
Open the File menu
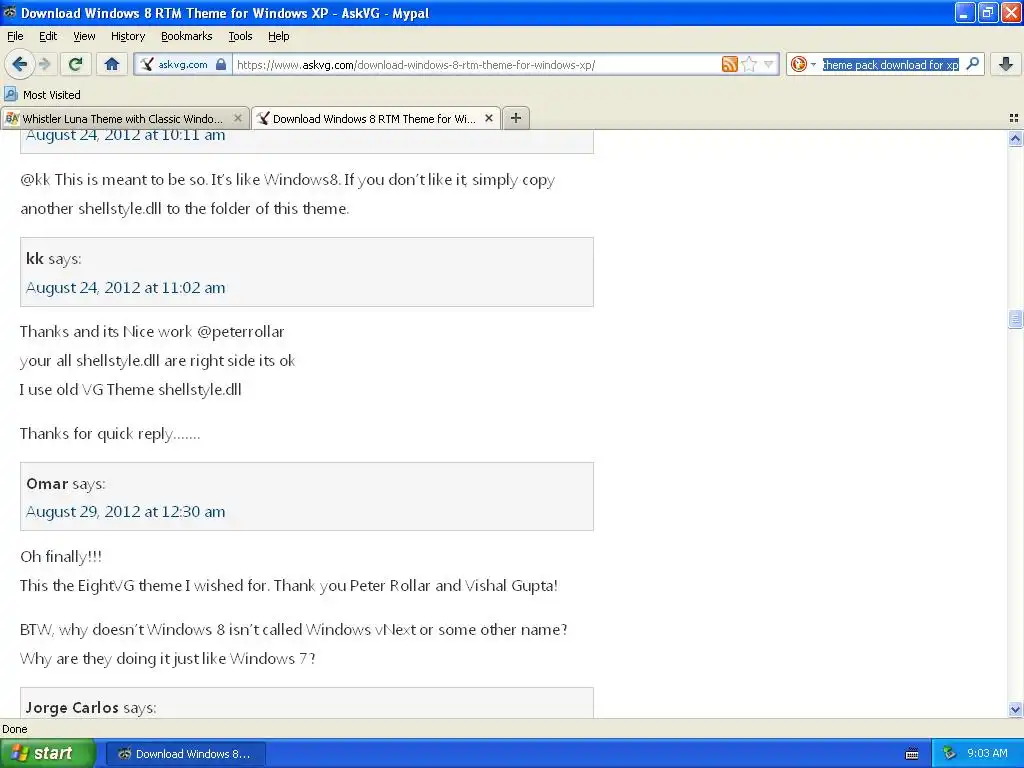[x=15, y=36]
